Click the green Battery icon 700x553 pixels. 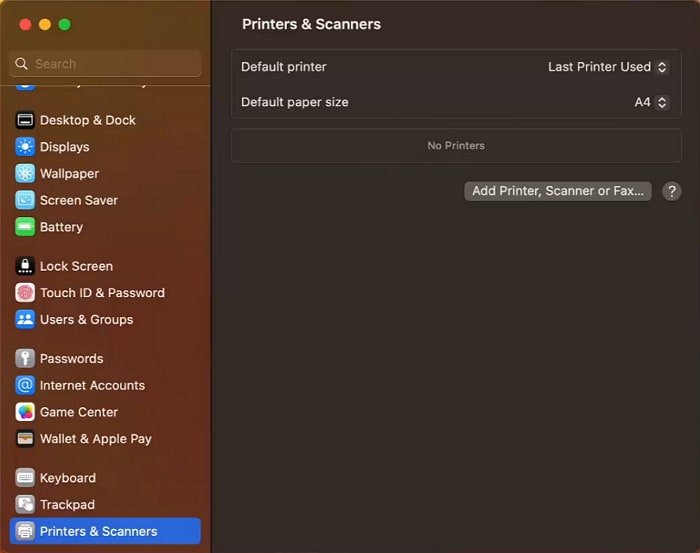pyautogui.click(x=25, y=227)
